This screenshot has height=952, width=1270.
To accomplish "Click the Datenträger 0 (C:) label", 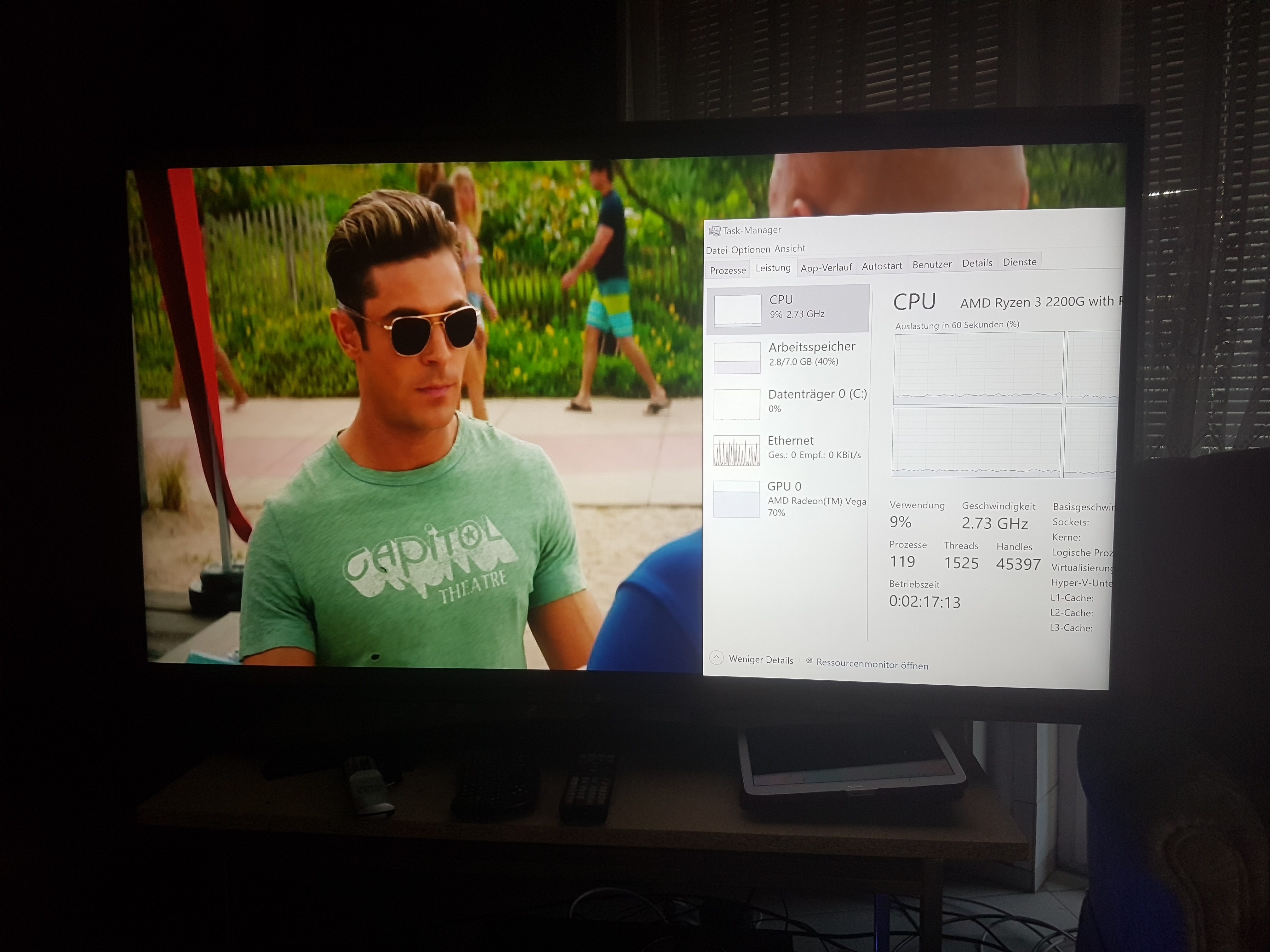I will pos(817,394).
